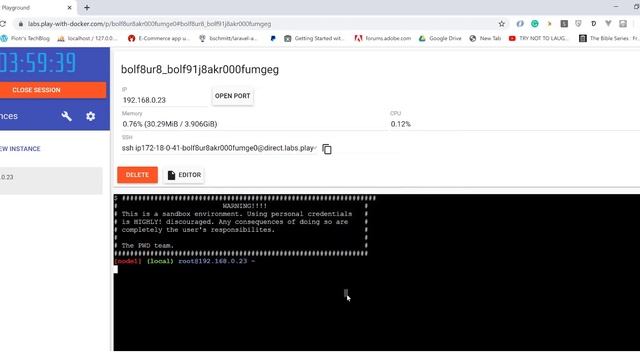This screenshot has width=640, height=360.
Task: Click the D extension icon
Action: pos(593,24)
